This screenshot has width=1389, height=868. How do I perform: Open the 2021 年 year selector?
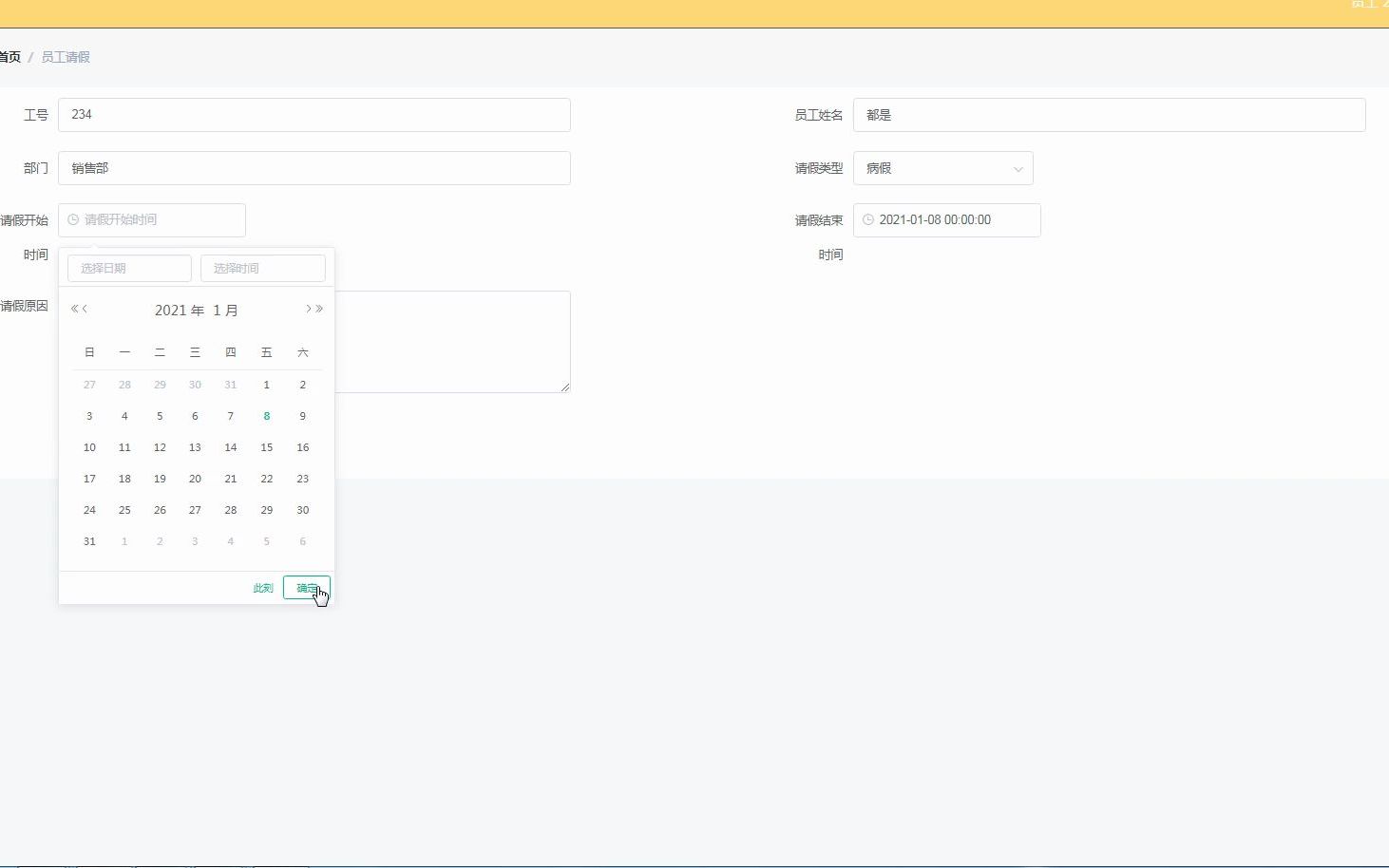[x=180, y=311]
